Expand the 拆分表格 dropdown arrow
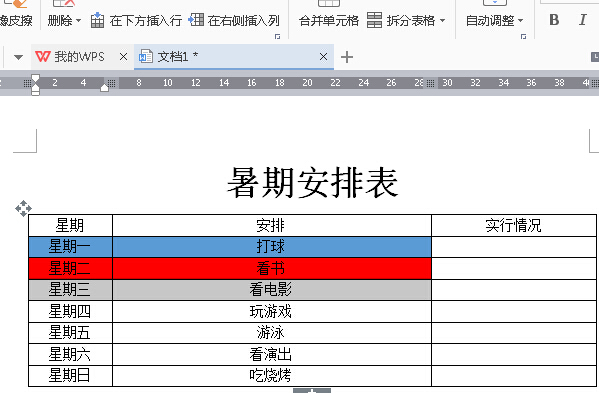 (442, 20)
